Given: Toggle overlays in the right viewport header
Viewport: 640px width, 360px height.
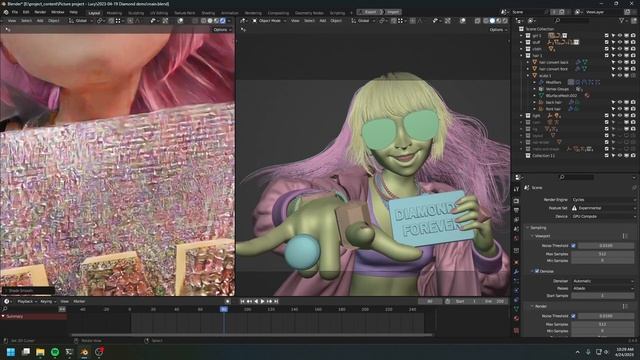Looking at the screenshot, I should (x=463, y=20).
